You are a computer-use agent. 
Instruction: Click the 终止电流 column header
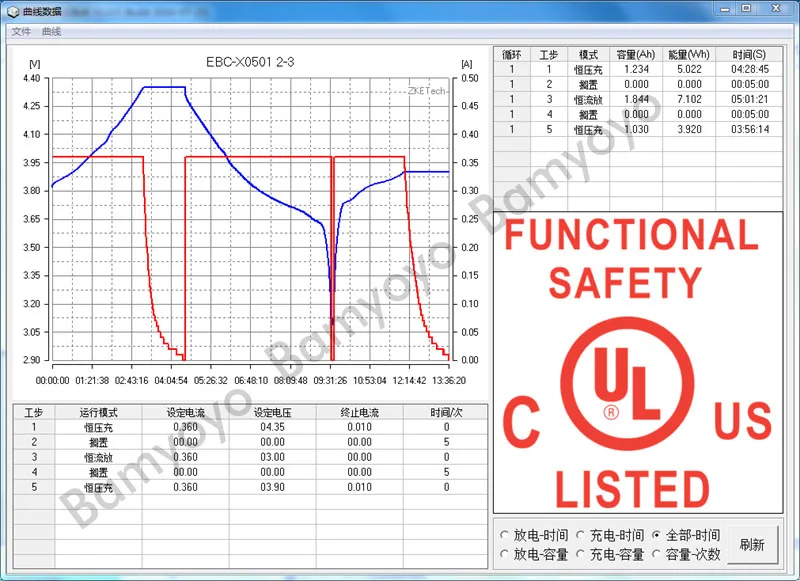(x=360, y=413)
